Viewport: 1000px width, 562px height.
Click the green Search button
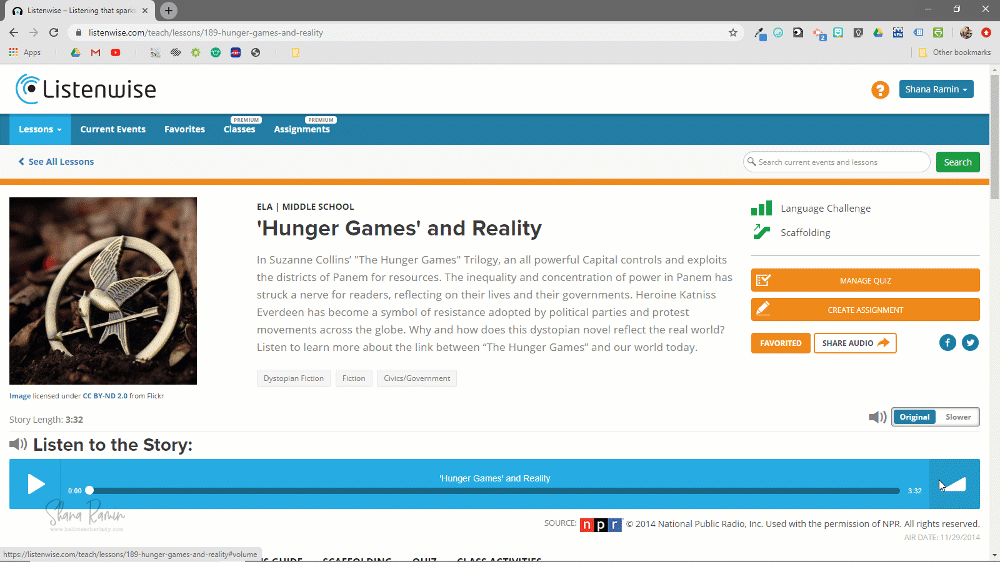tap(957, 162)
